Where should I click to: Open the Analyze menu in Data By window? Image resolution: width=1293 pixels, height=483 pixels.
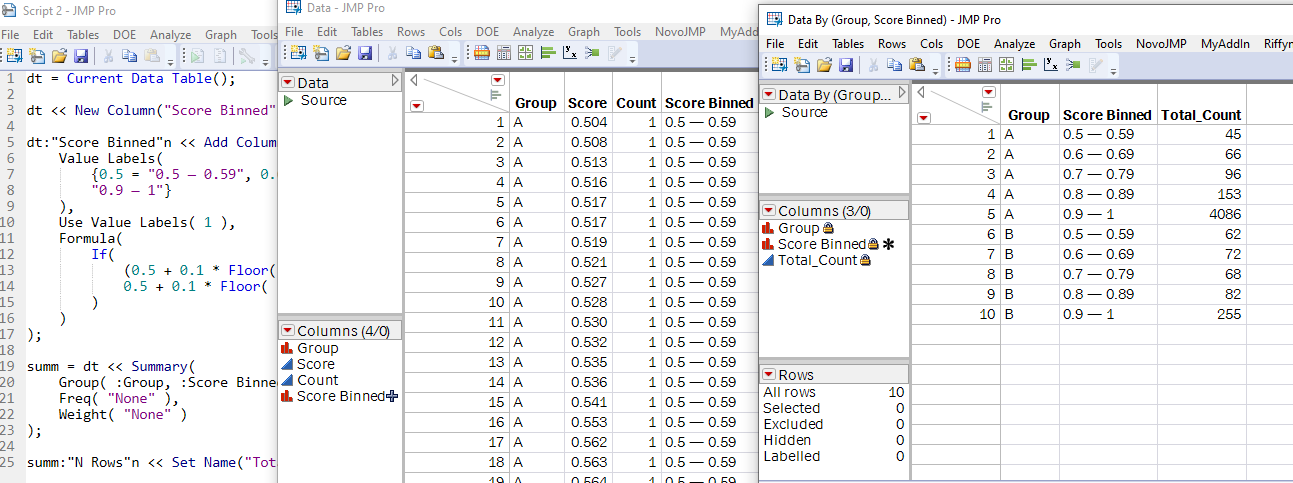pos(1014,44)
